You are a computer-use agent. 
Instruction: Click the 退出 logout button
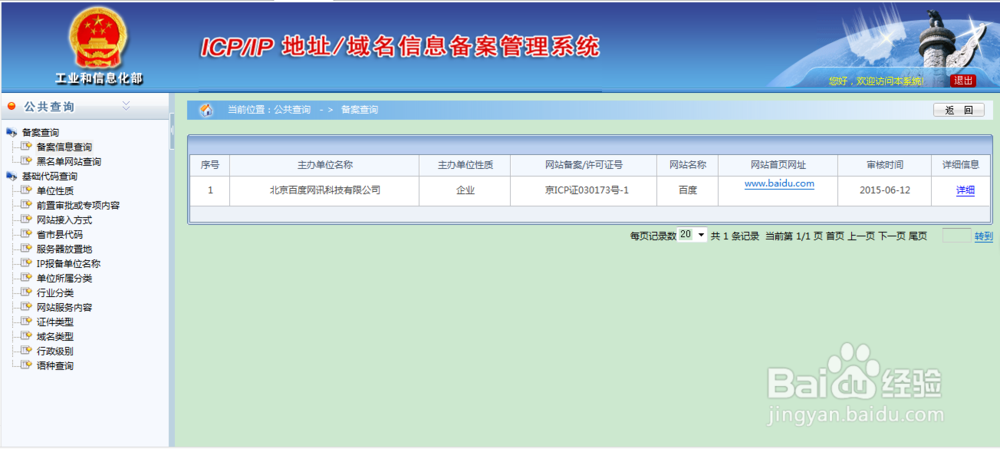coord(963,80)
